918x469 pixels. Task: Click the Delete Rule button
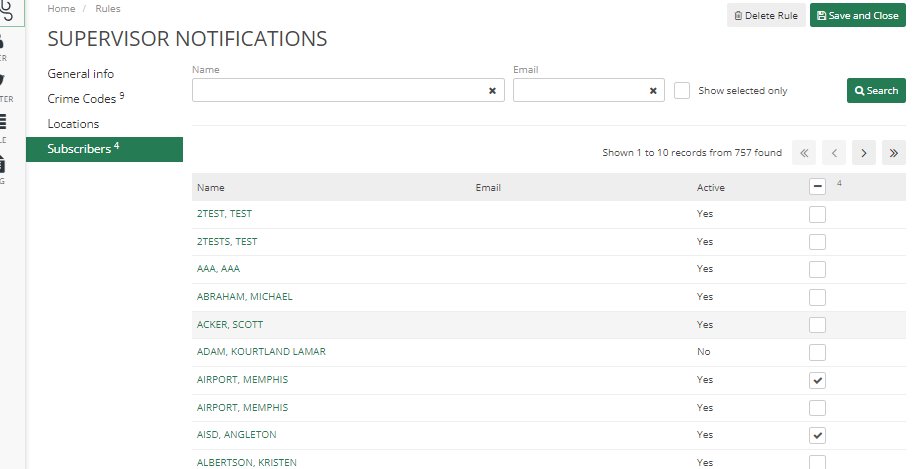click(x=766, y=15)
